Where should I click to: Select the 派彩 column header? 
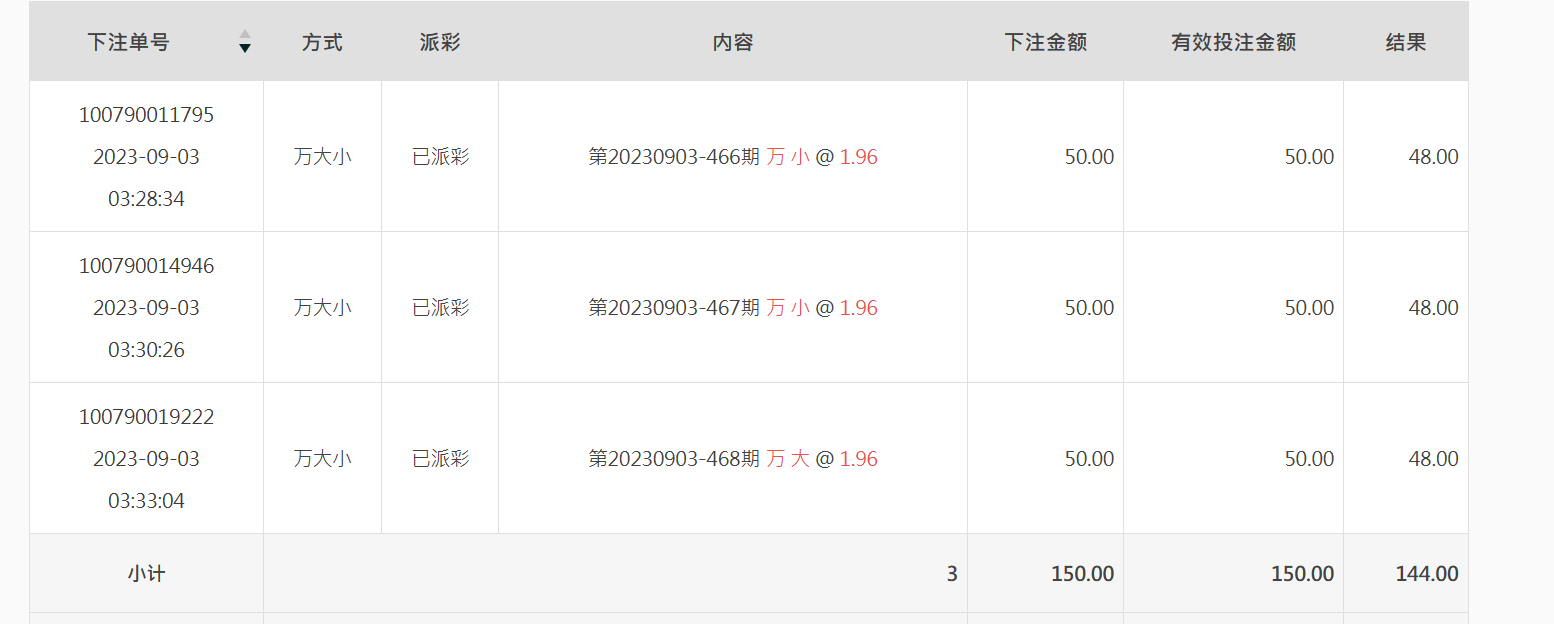pyautogui.click(x=440, y=42)
